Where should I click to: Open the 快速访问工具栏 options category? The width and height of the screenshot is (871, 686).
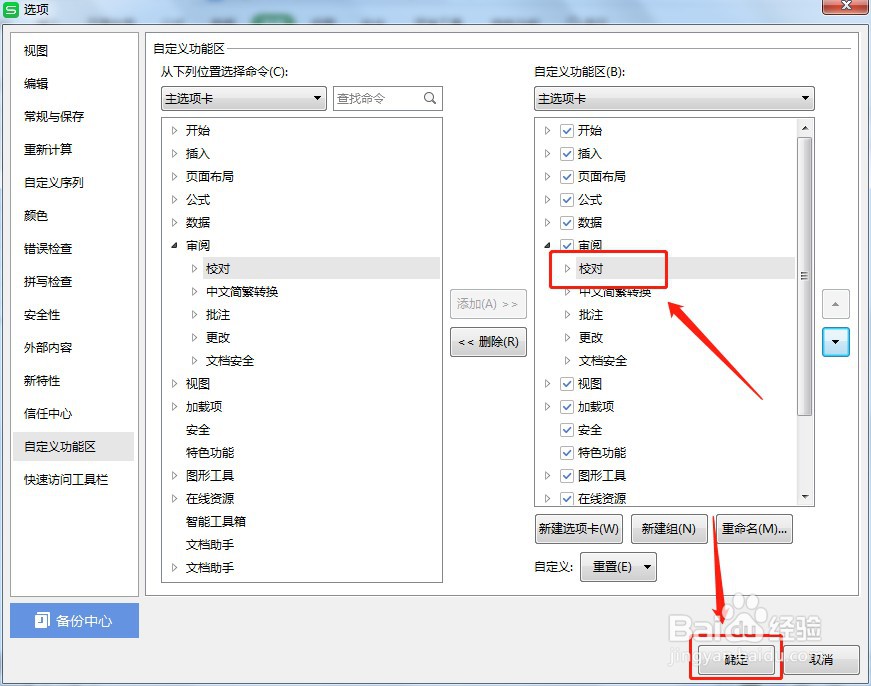point(66,480)
